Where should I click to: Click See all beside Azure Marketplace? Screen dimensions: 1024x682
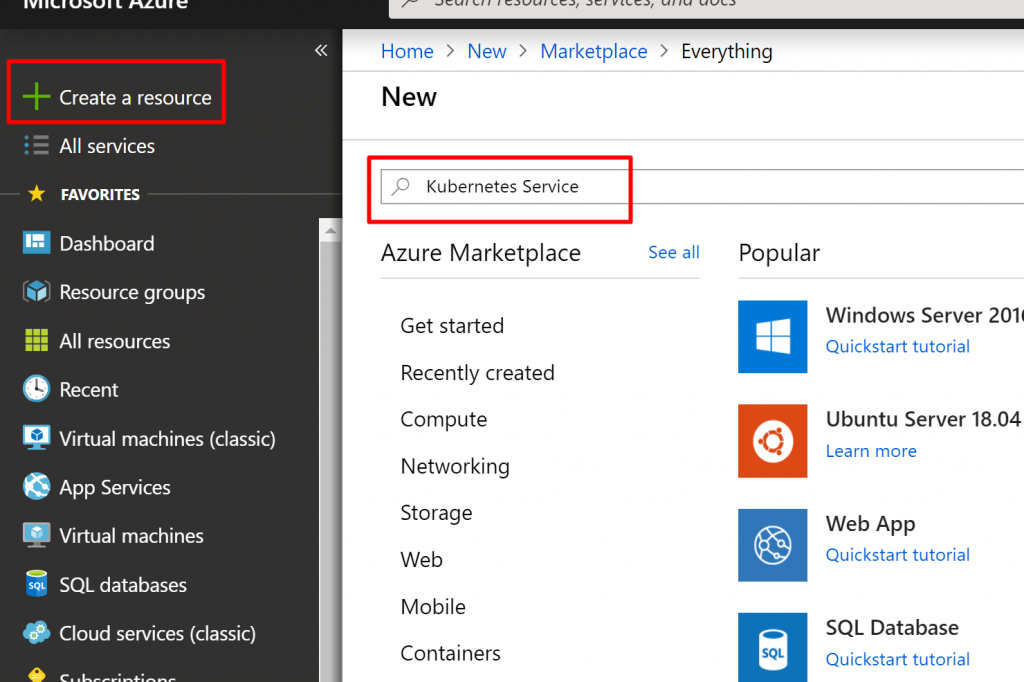coord(673,252)
